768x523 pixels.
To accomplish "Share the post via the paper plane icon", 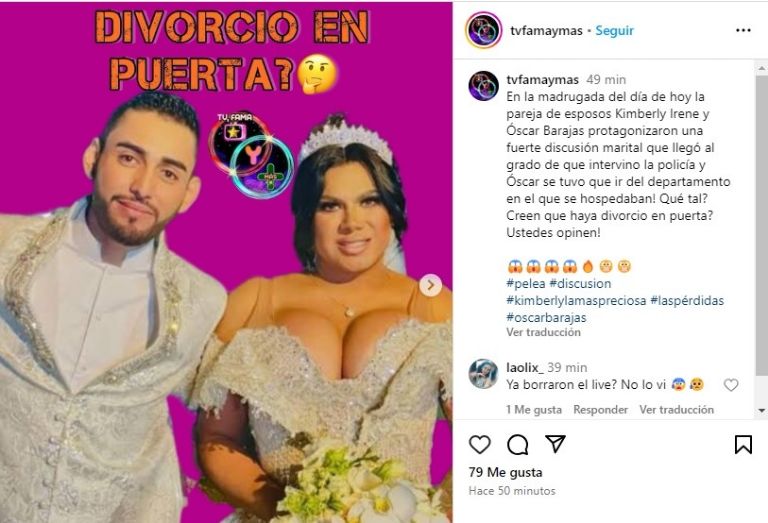I will click(x=555, y=444).
